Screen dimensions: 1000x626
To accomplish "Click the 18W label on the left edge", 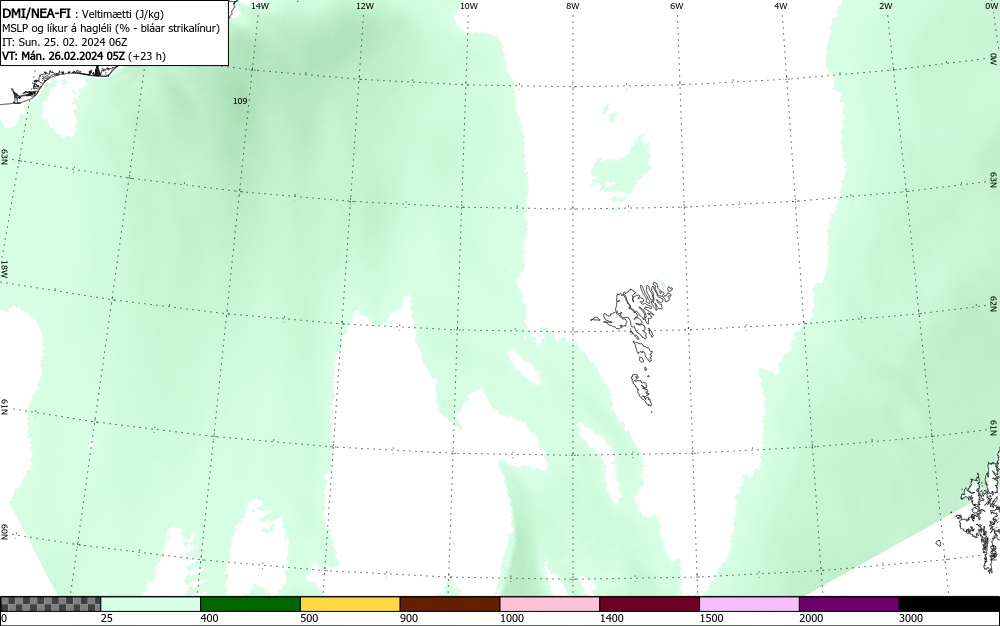I will (4, 269).
